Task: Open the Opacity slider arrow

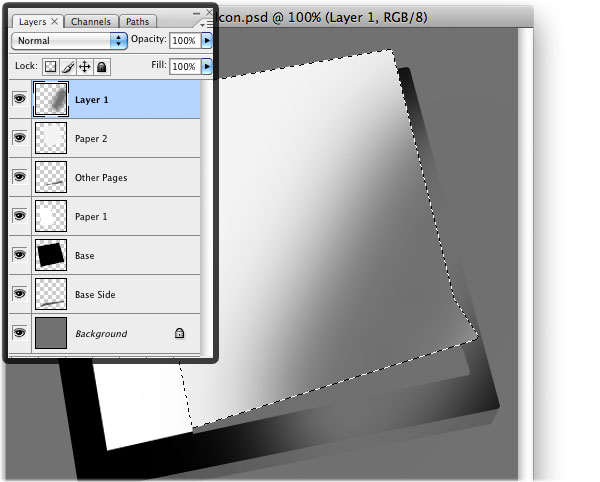Action: [207, 41]
